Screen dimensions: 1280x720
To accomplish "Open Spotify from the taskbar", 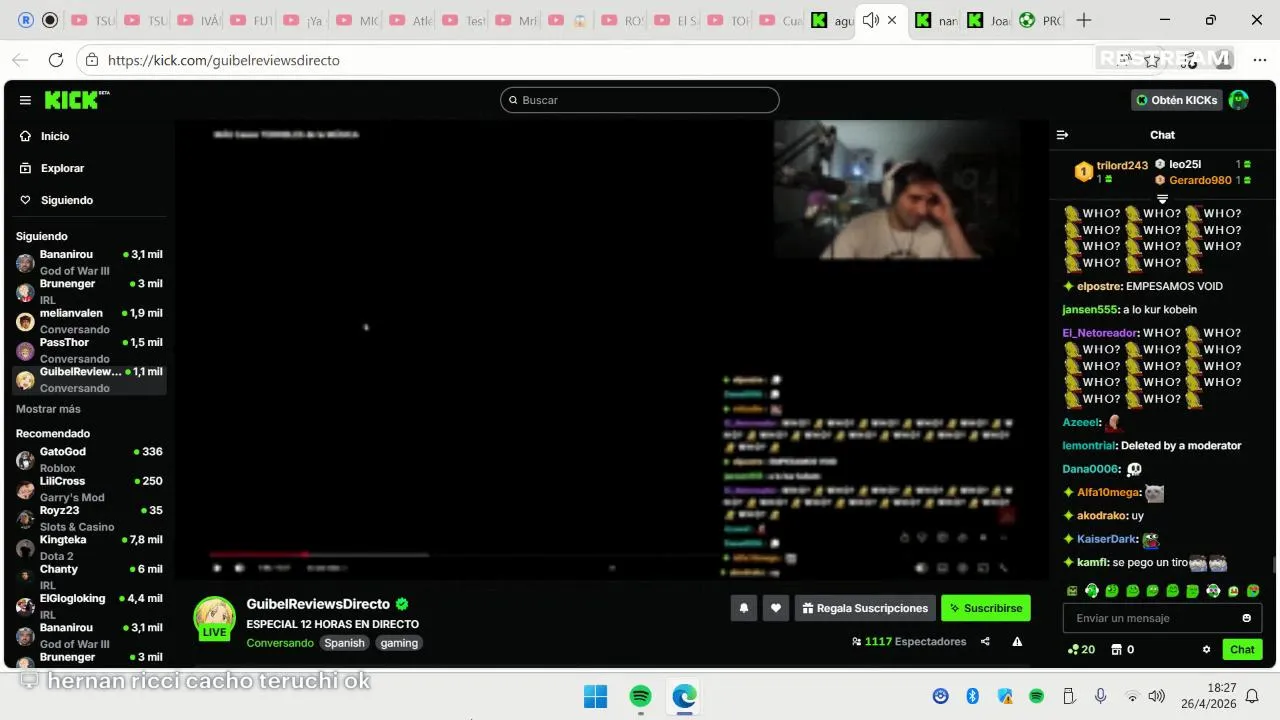I will click(641, 696).
